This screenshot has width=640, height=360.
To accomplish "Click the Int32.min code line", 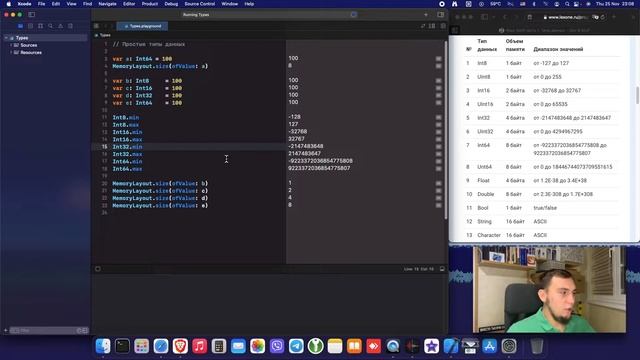I will [x=127, y=147].
